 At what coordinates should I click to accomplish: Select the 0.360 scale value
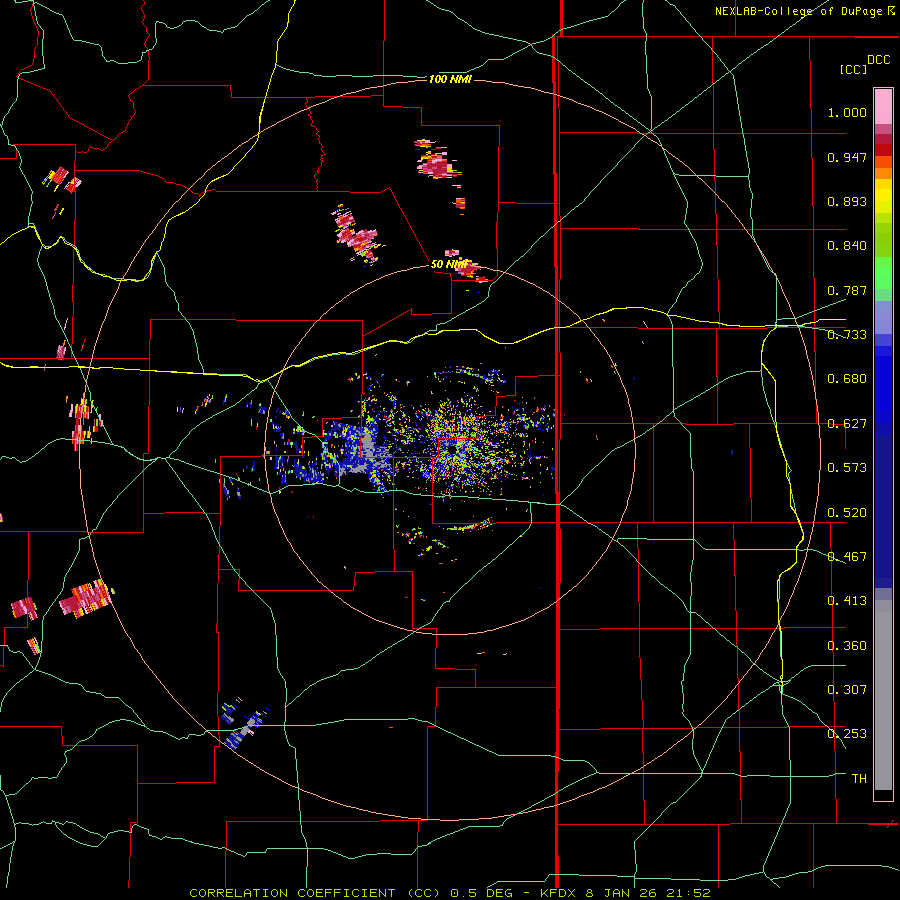pyautogui.click(x=847, y=646)
